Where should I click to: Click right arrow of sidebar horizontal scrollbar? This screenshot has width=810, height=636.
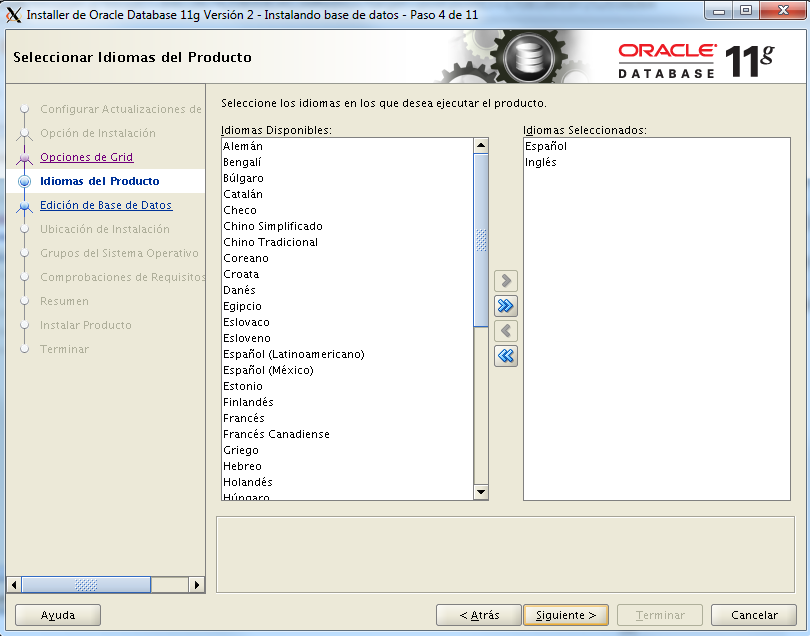[x=196, y=585]
